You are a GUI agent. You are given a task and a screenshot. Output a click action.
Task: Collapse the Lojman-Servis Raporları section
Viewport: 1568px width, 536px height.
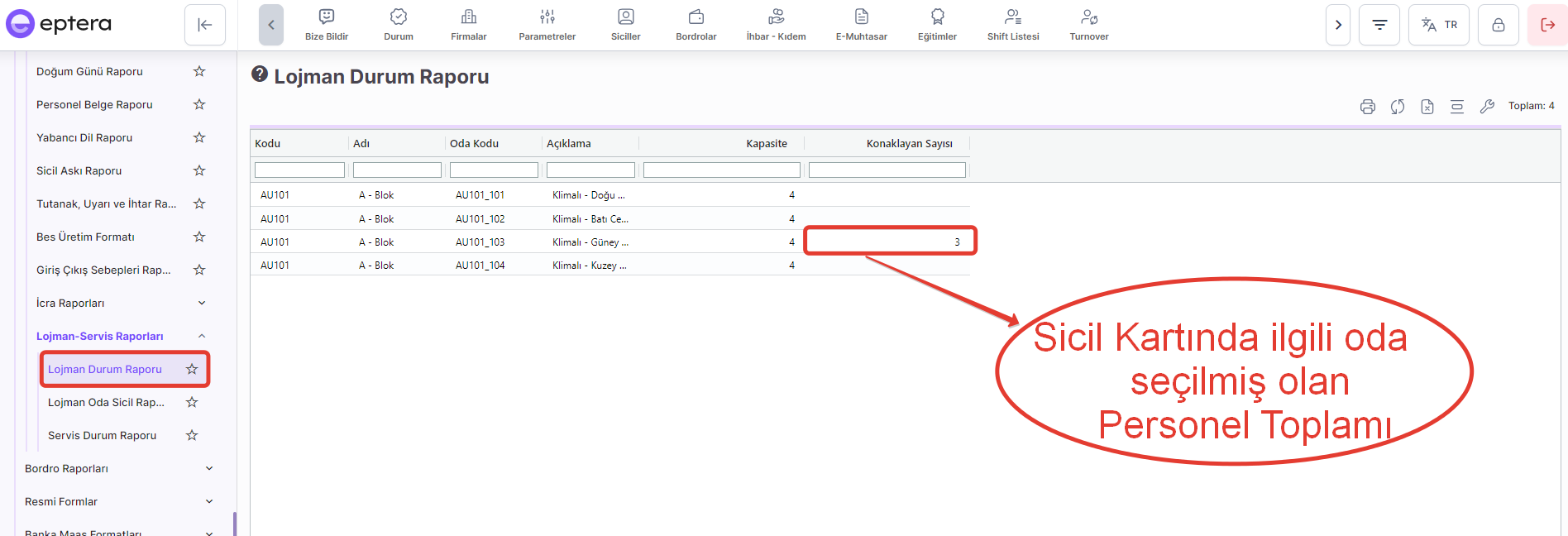[202, 336]
